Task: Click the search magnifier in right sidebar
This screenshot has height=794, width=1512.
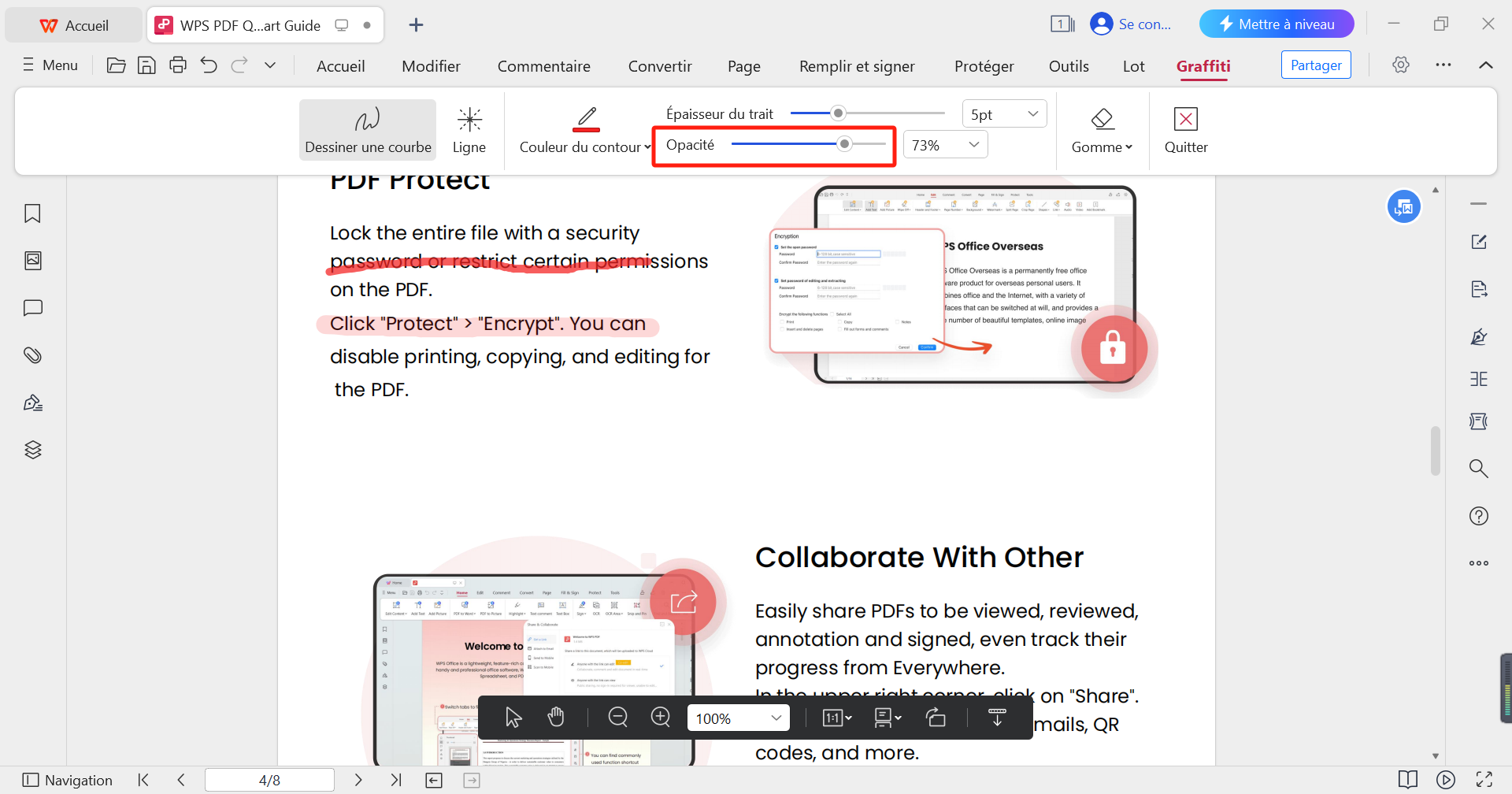Action: (x=1478, y=469)
